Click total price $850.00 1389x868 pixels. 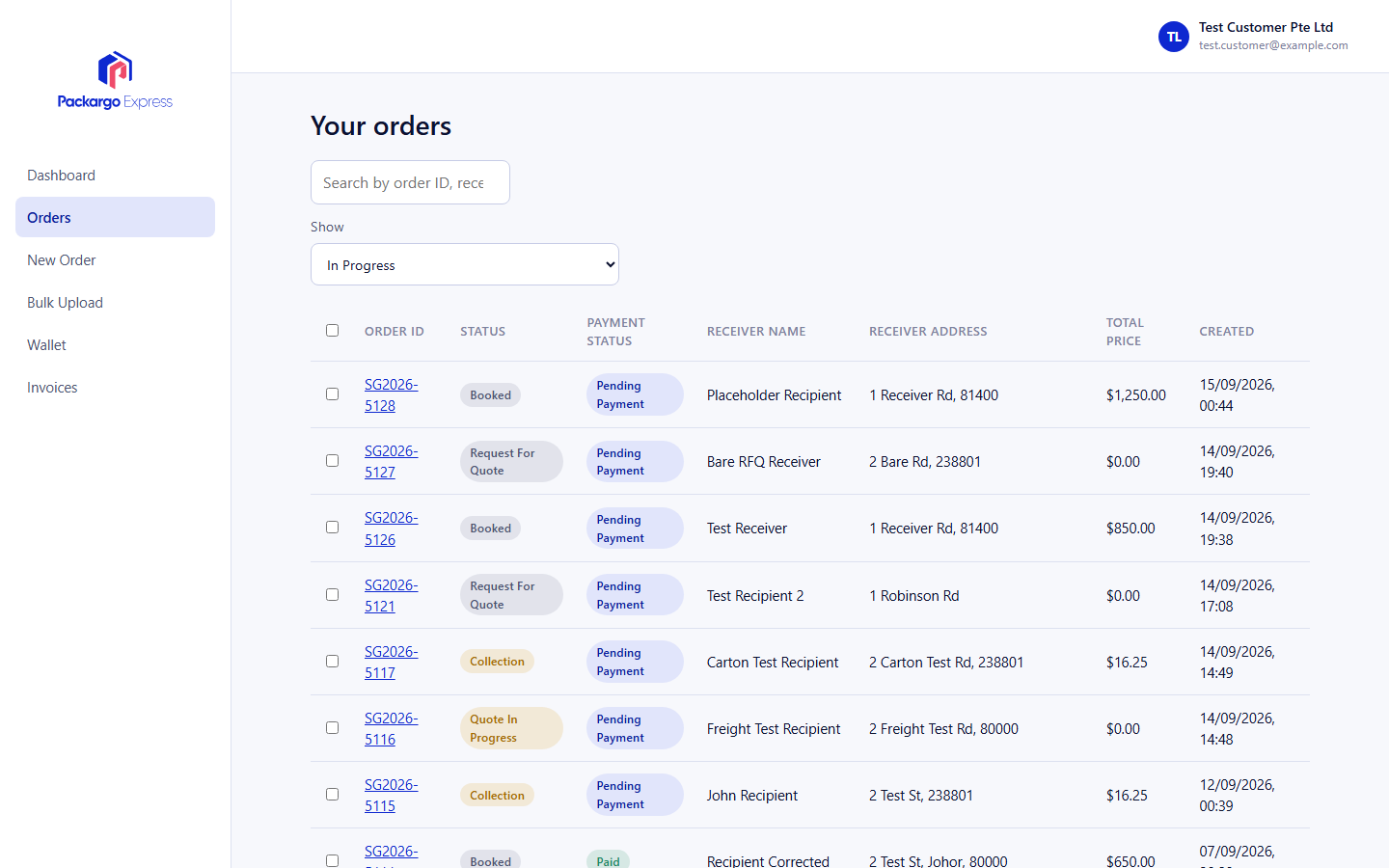[x=1130, y=528]
